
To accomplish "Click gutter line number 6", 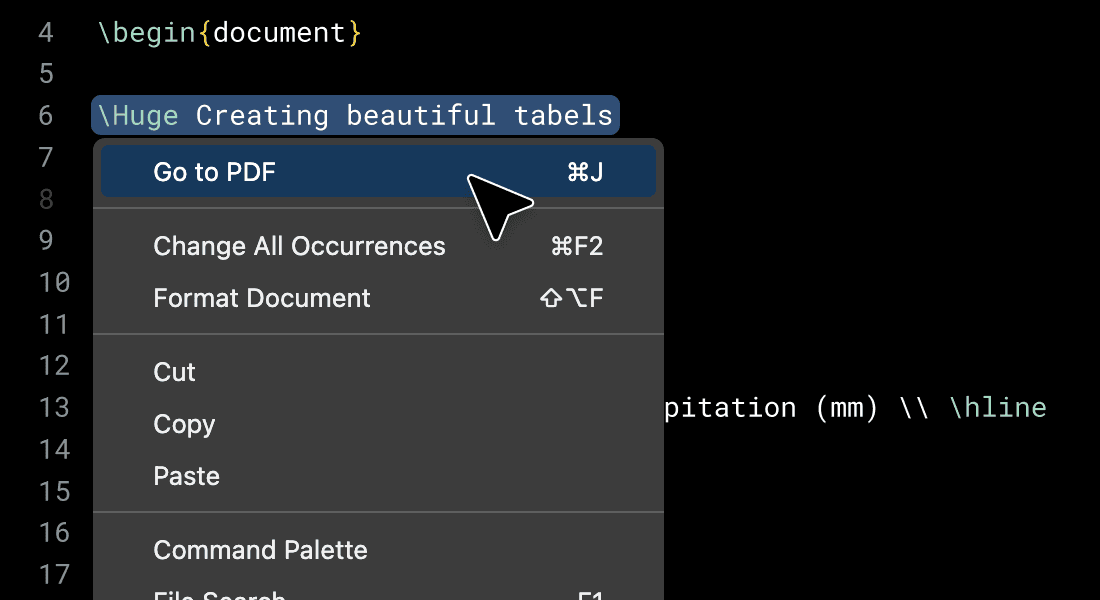I will (x=46, y=115).
